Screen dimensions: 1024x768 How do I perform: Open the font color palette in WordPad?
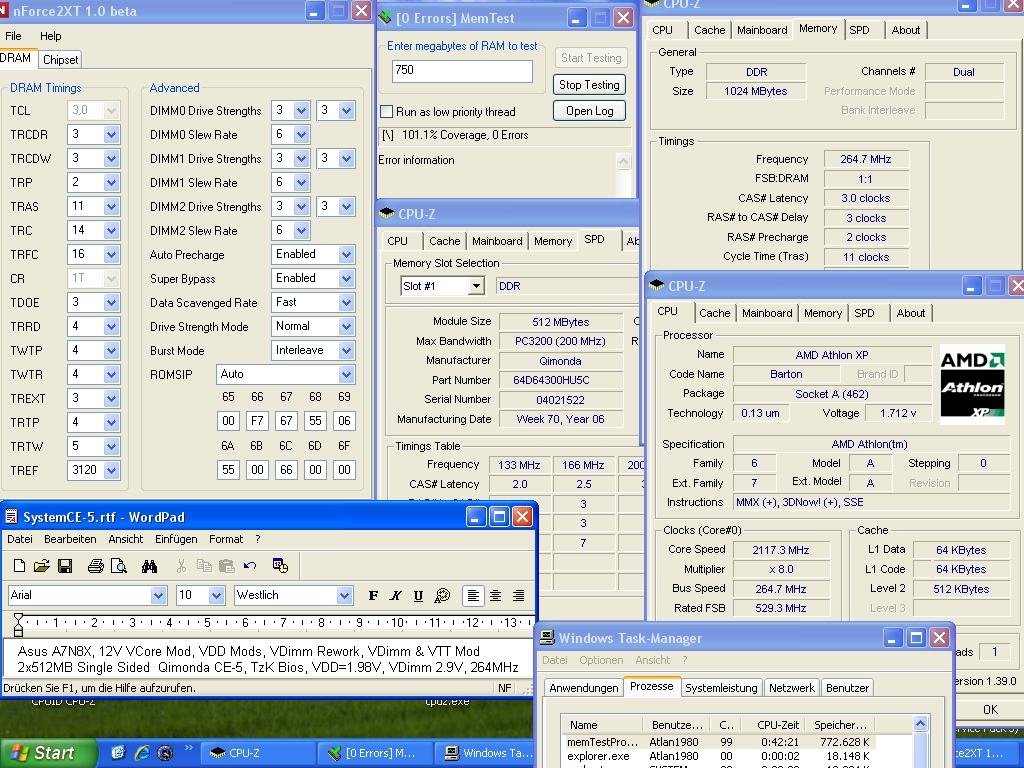[x=442, y=595]
